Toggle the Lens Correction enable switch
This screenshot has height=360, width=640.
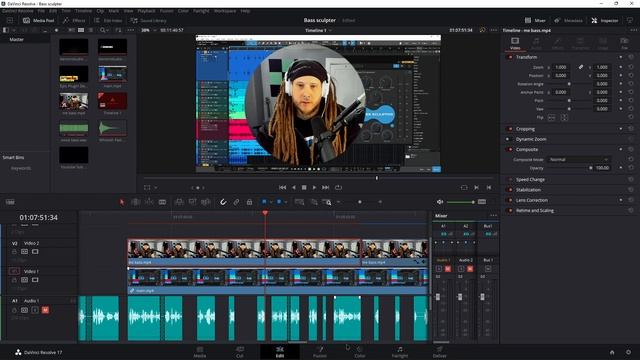pyautogui.click(x=510, y=200)
